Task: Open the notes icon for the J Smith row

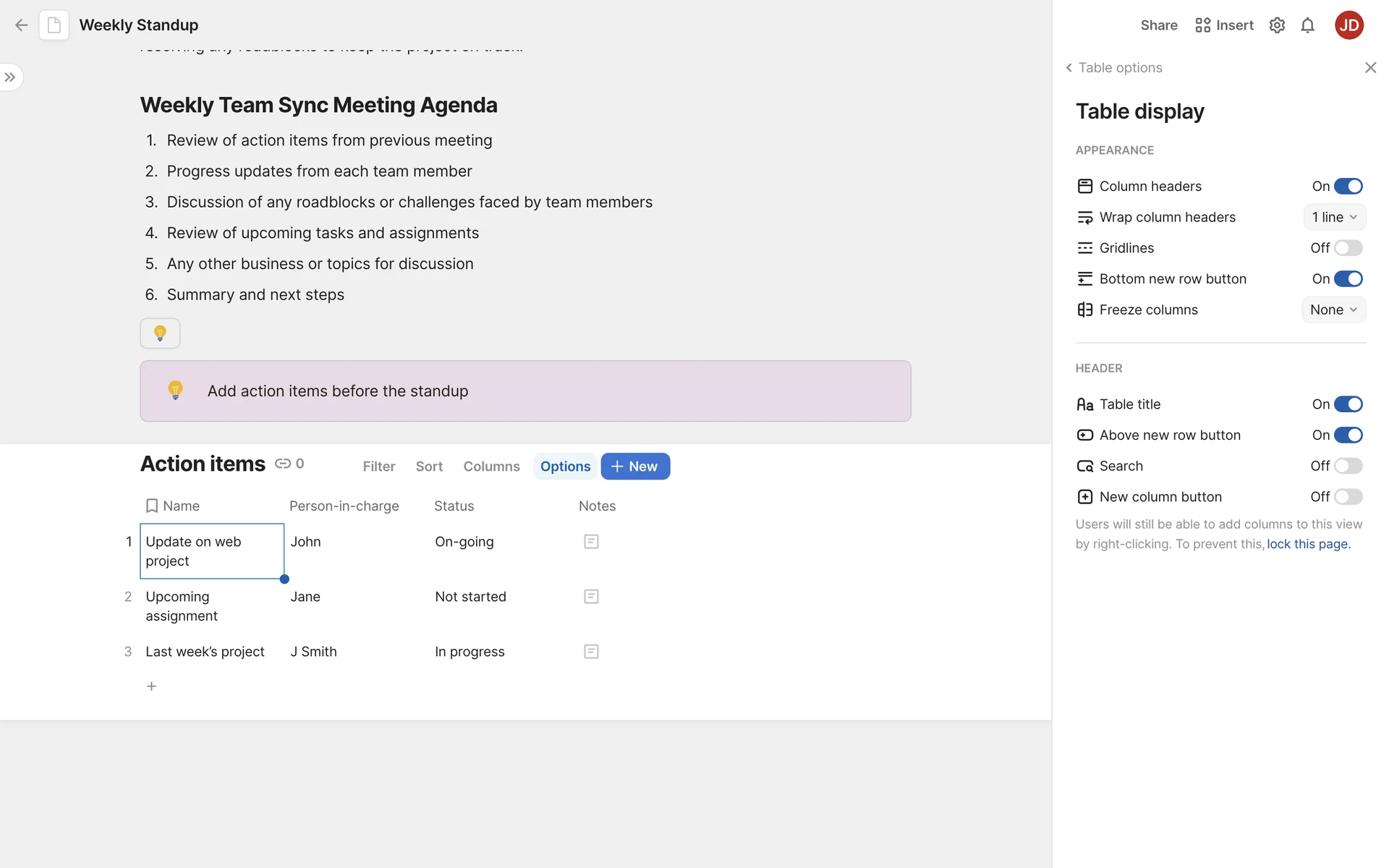Action: point(591,652)
